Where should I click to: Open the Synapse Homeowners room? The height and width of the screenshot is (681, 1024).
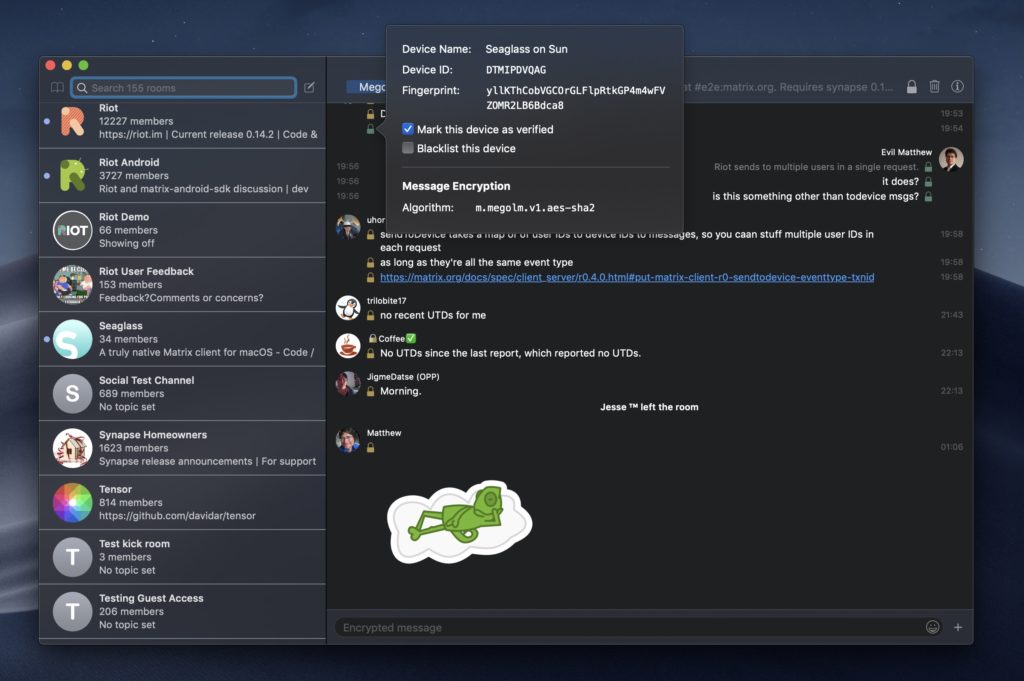(182, 448)
